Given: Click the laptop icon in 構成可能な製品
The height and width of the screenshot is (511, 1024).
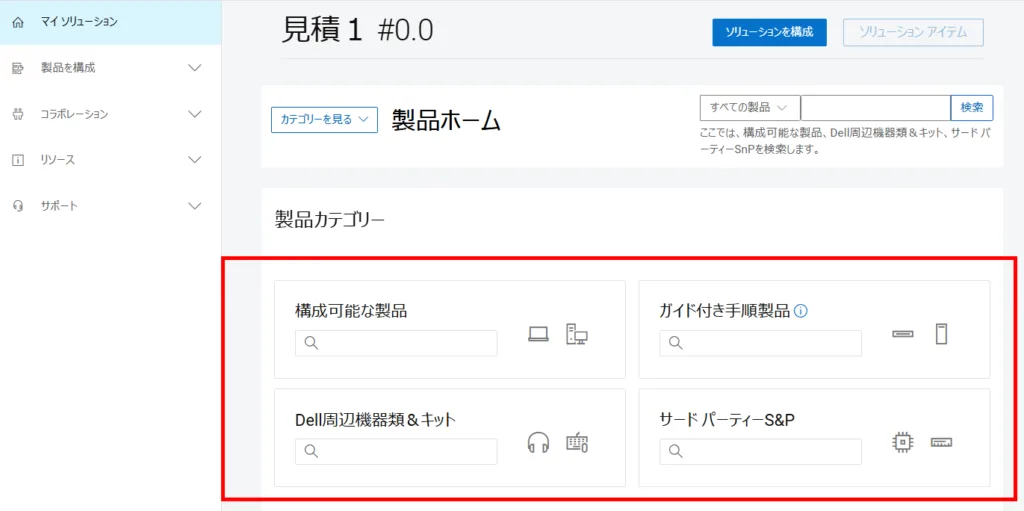Looking at the screenshot, I should 538,335.
